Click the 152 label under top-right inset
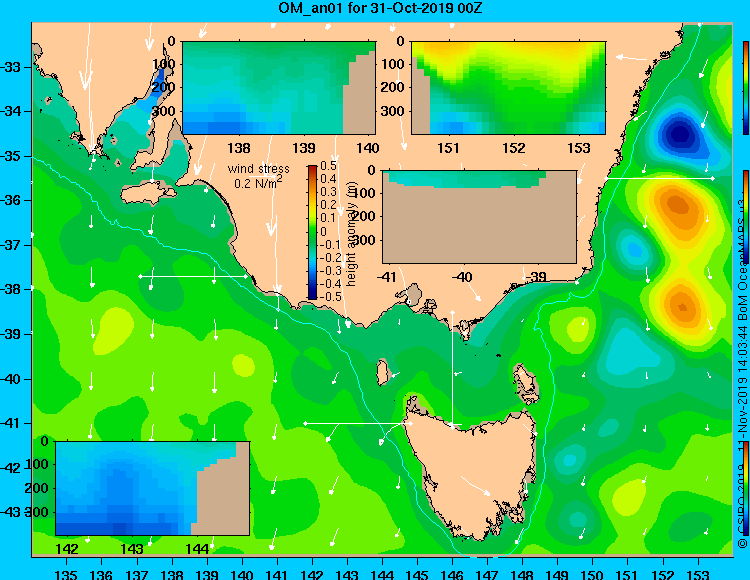The image size is (750, 580). click(x=514, y=148)
